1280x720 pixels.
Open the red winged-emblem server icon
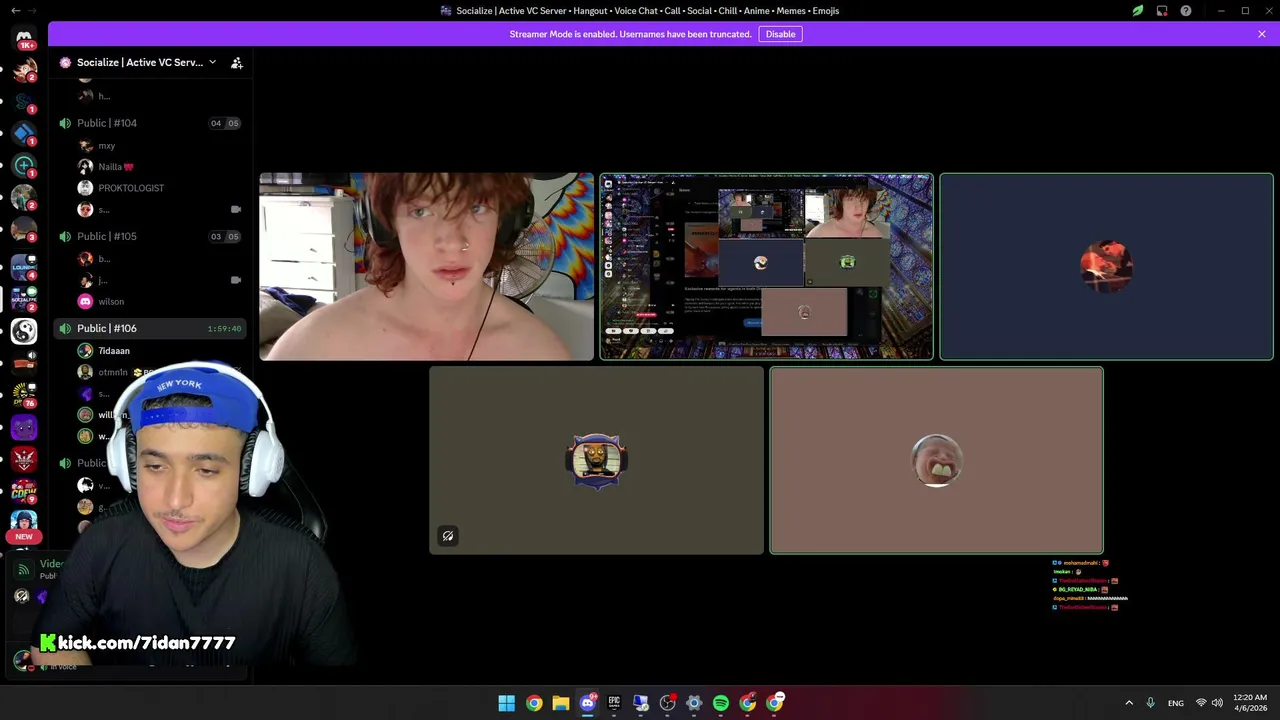point(24,459)
